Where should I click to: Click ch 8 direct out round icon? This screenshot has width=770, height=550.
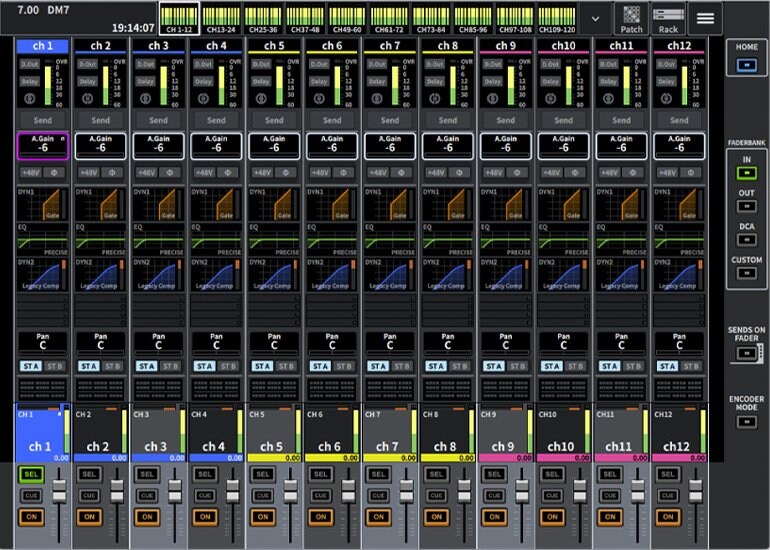[435, 98]
